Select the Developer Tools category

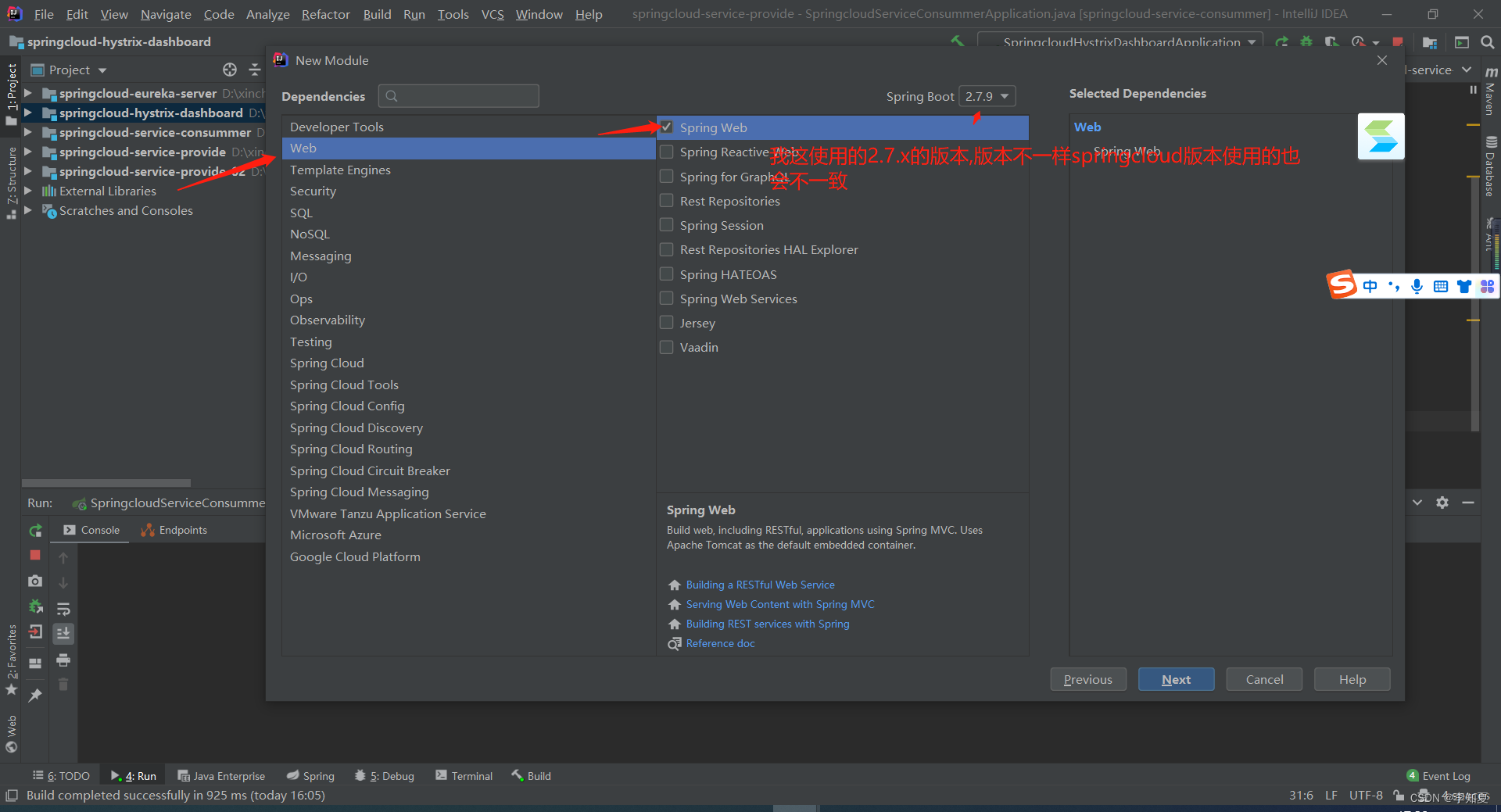pos(468,127)
